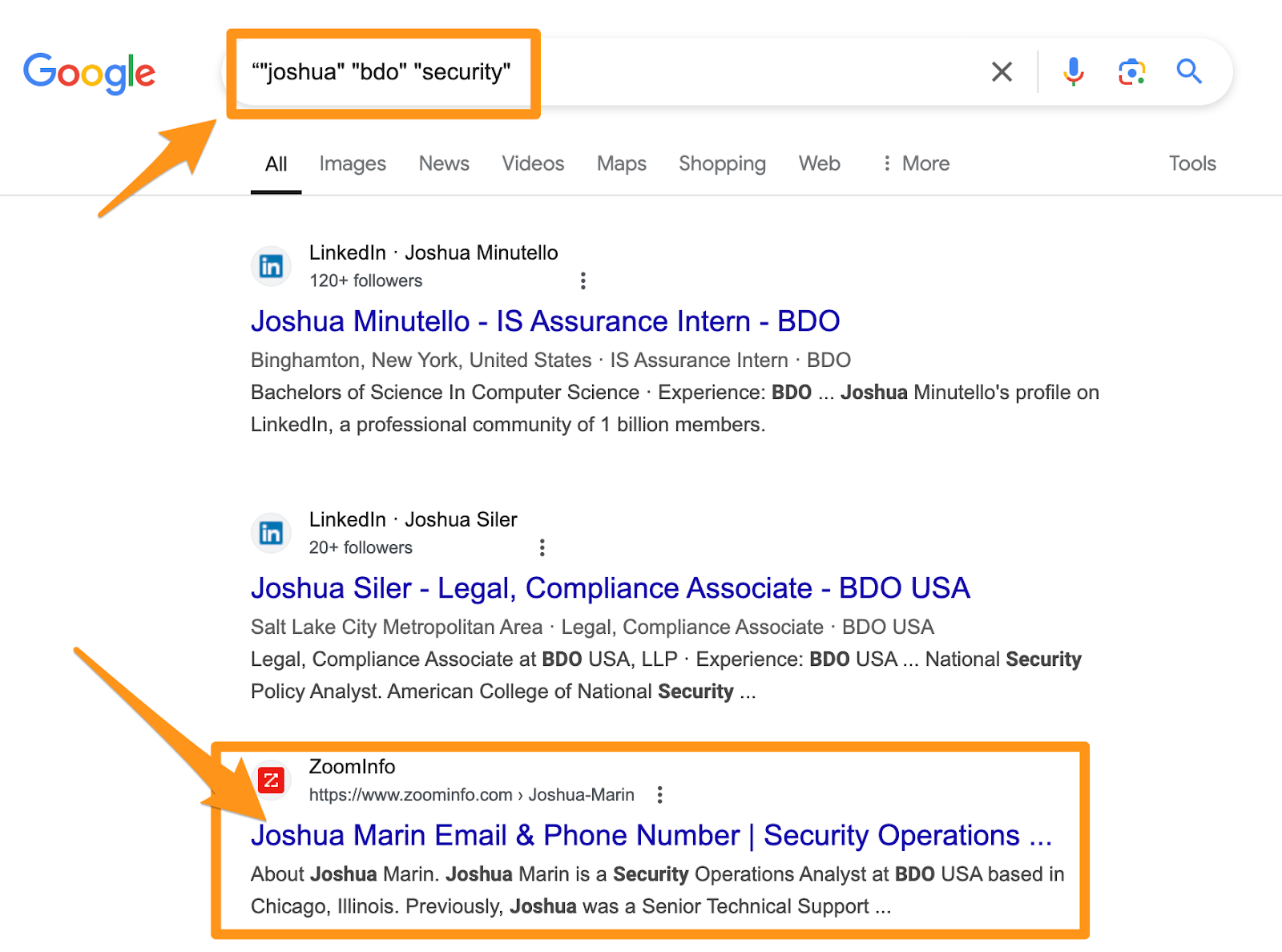Open the Tools search options
The width and height of the screenshot is (1282, 952).
coord(1192,163)
